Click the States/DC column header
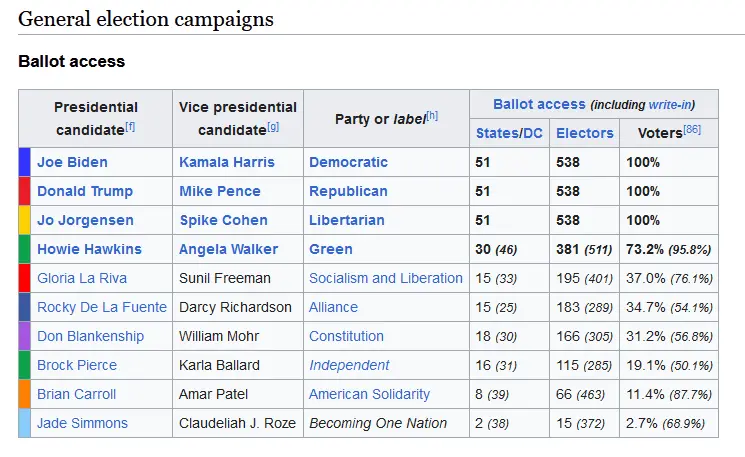 pyautogui.click(x=509, y=133)
